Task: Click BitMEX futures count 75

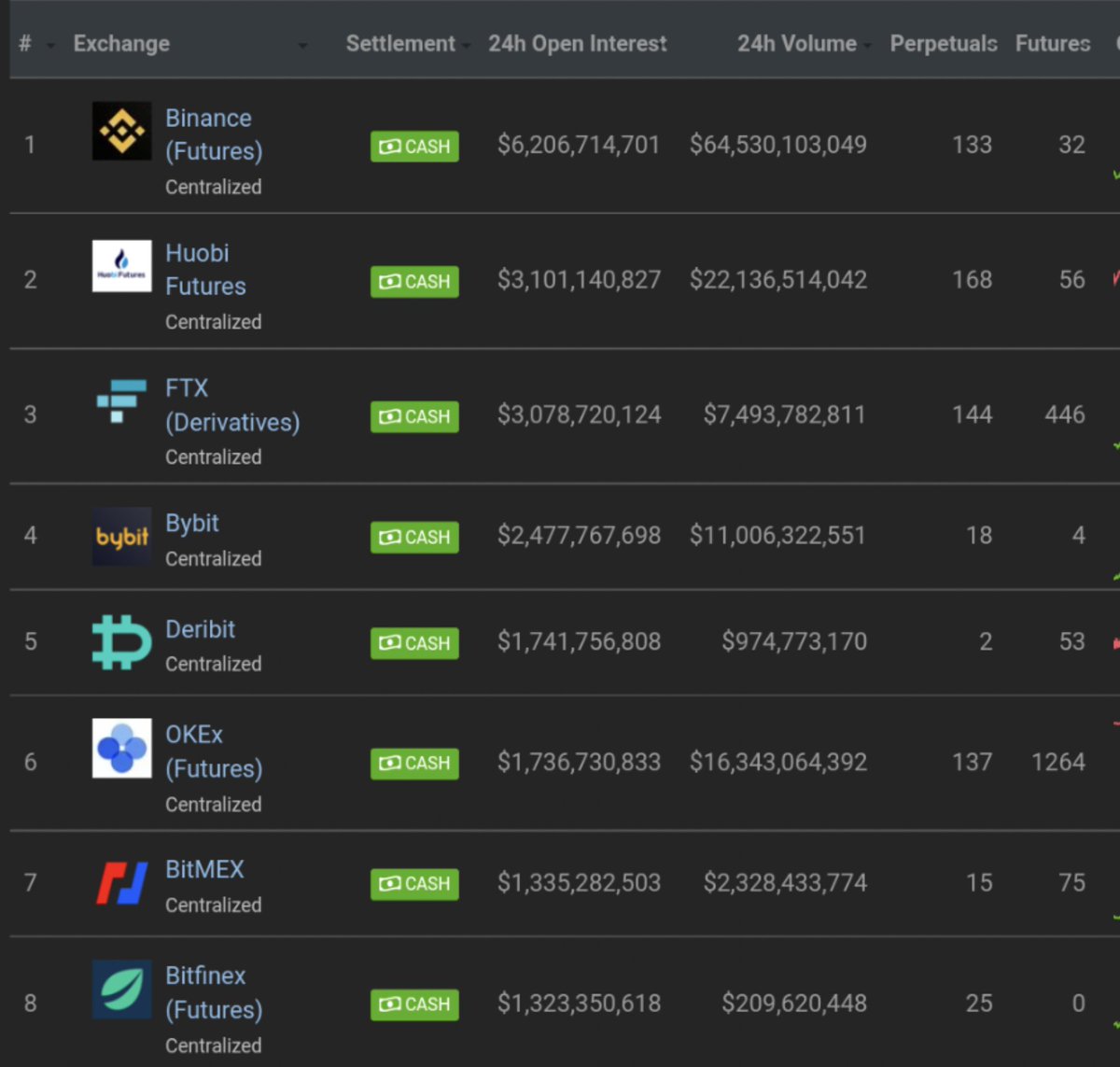Action: tap(1072, 882)
